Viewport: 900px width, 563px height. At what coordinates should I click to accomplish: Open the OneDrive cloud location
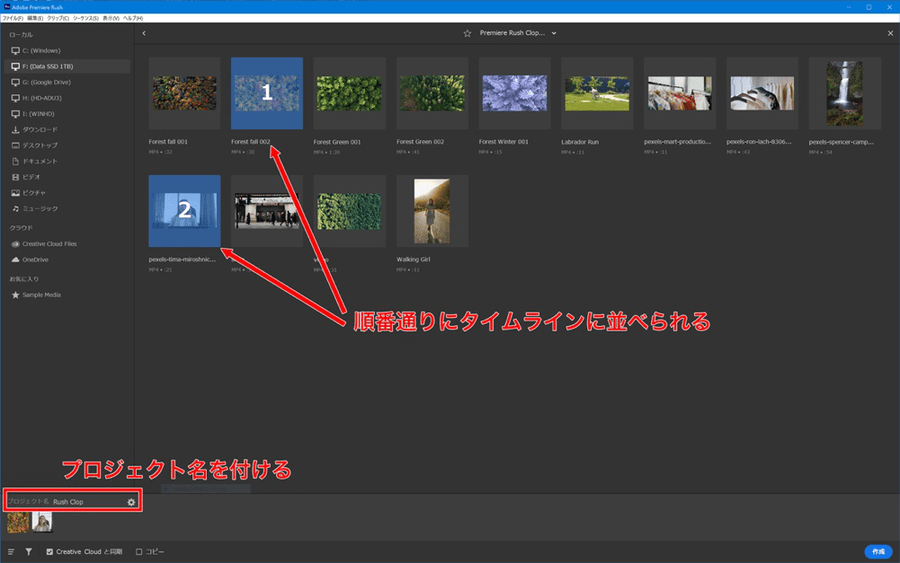point(38,260)
